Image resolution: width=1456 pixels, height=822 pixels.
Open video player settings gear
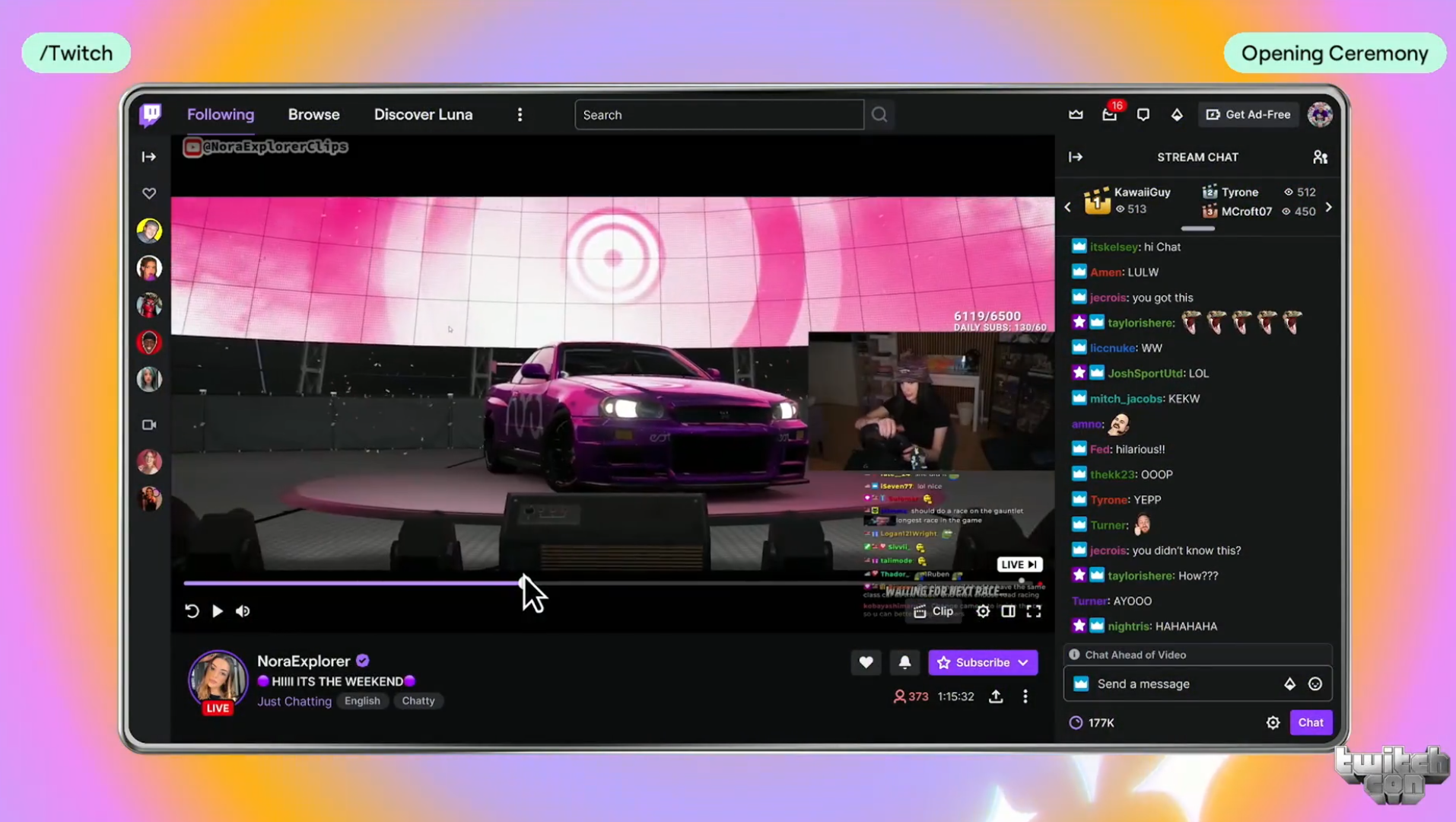tap(983, 611)
